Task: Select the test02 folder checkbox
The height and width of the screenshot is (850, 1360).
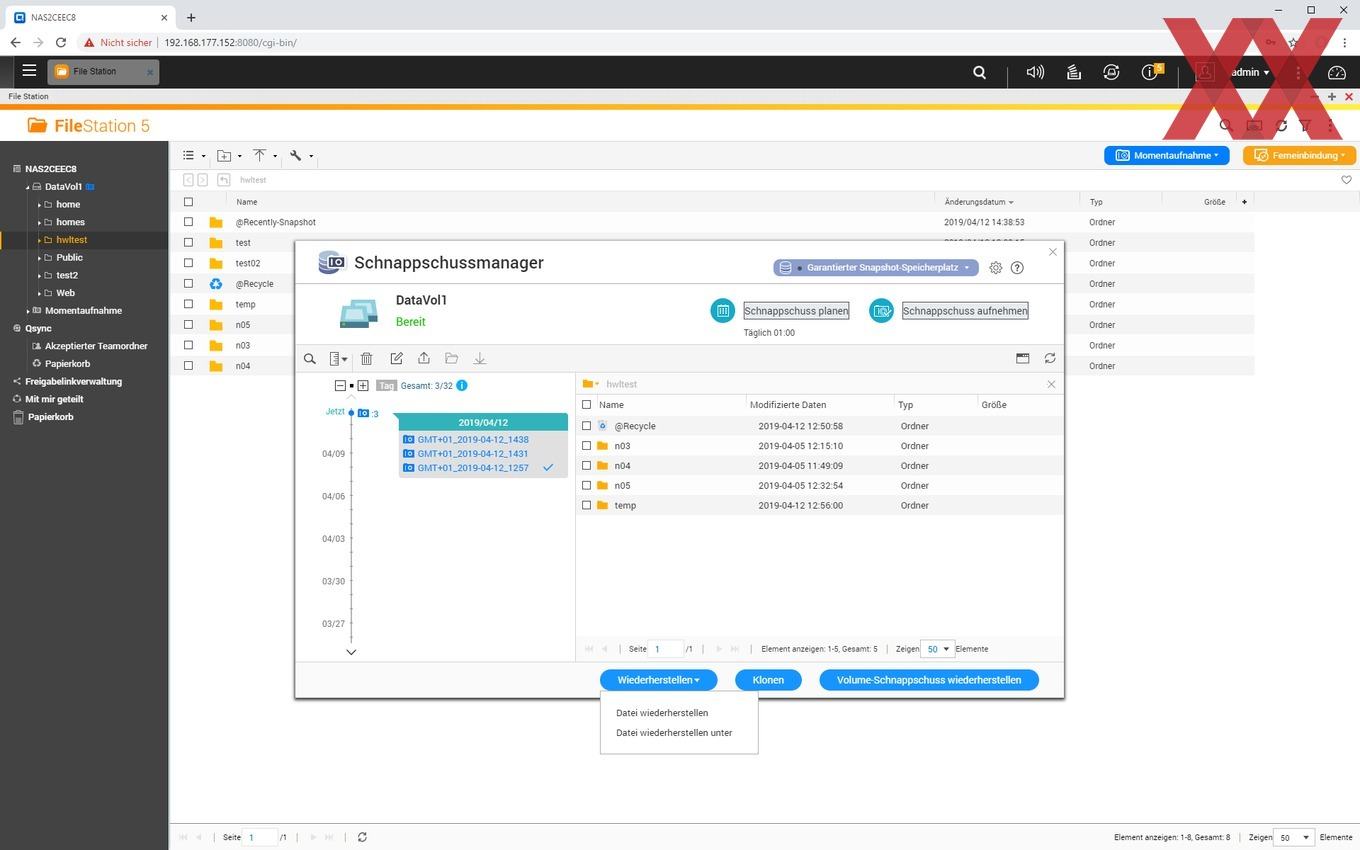Action: point(188,263)
